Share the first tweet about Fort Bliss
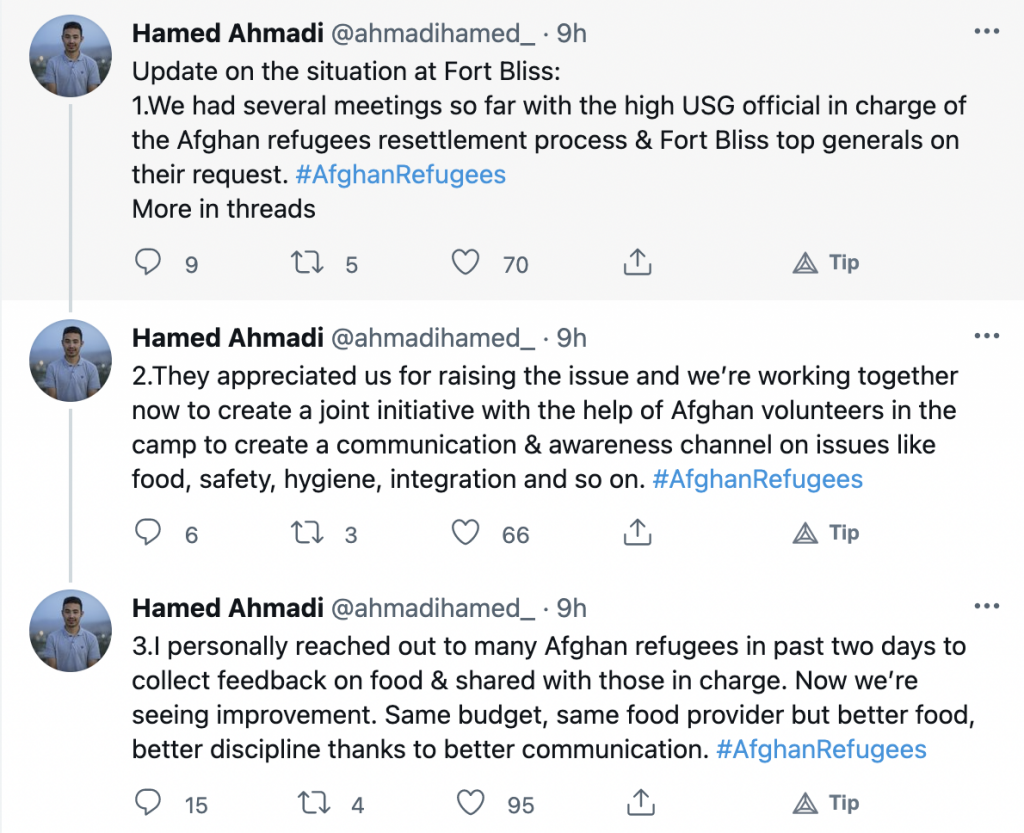Viewport: 1024px width, 833px height. (x=637, y=263)
